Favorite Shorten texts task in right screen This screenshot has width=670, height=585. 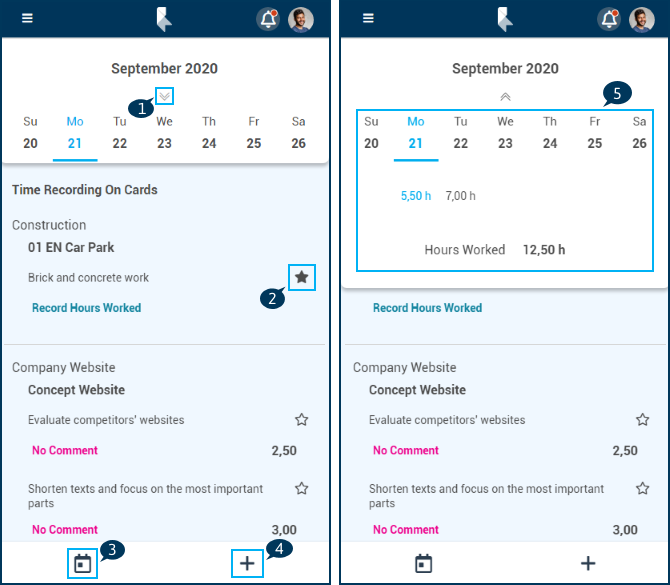642,489
